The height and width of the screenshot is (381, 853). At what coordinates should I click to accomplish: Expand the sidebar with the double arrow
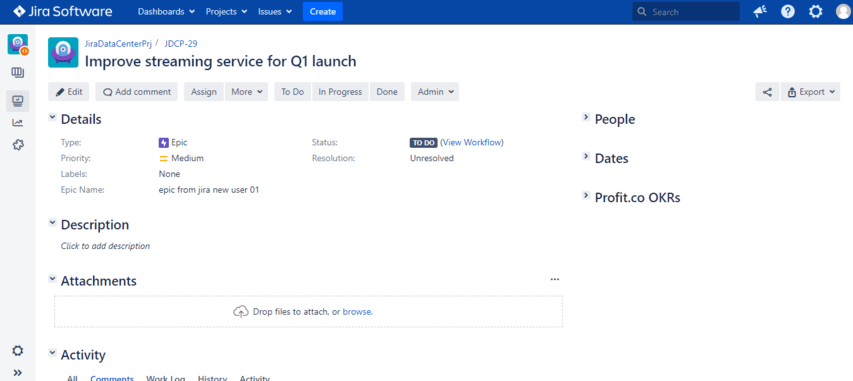coord(17,373)
